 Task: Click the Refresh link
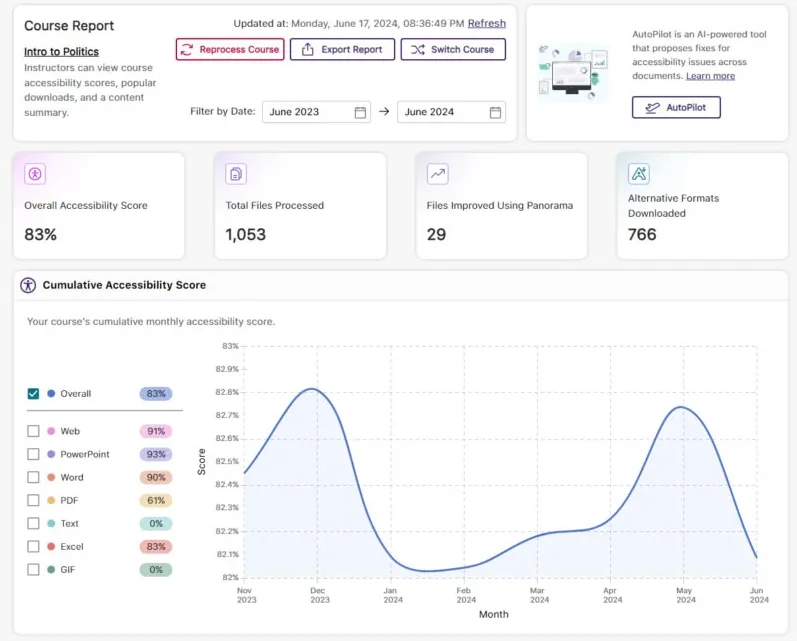pyautogui.click(x=487, y=23)
